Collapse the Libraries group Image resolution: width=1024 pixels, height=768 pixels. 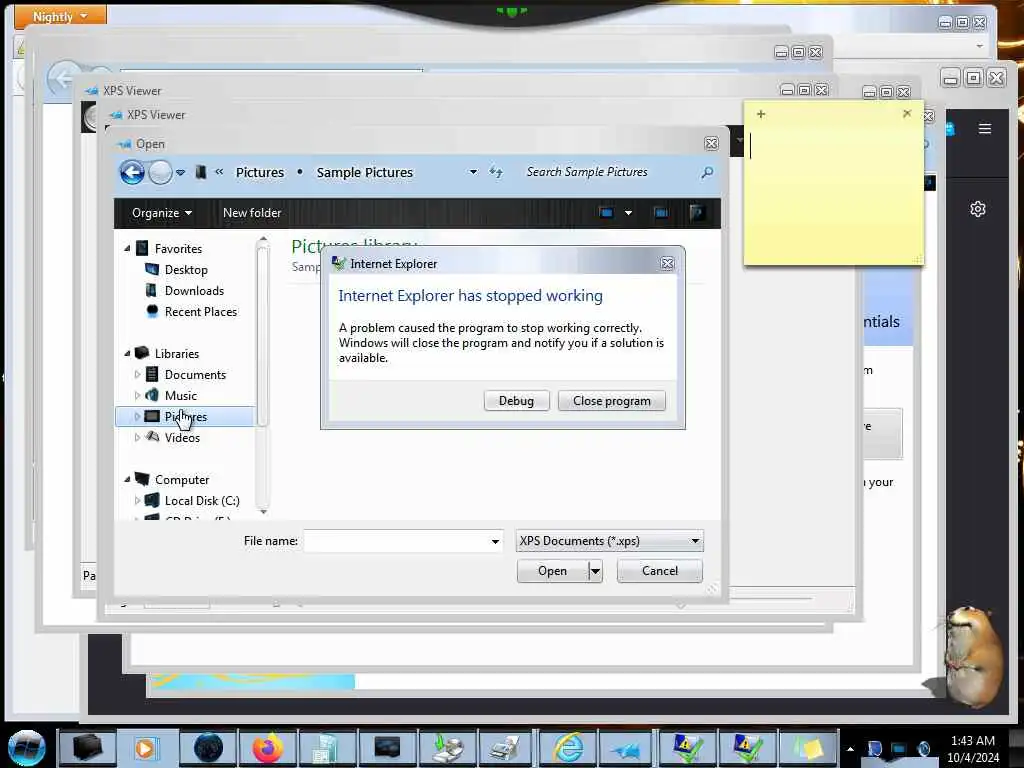[x=127, y=354]
